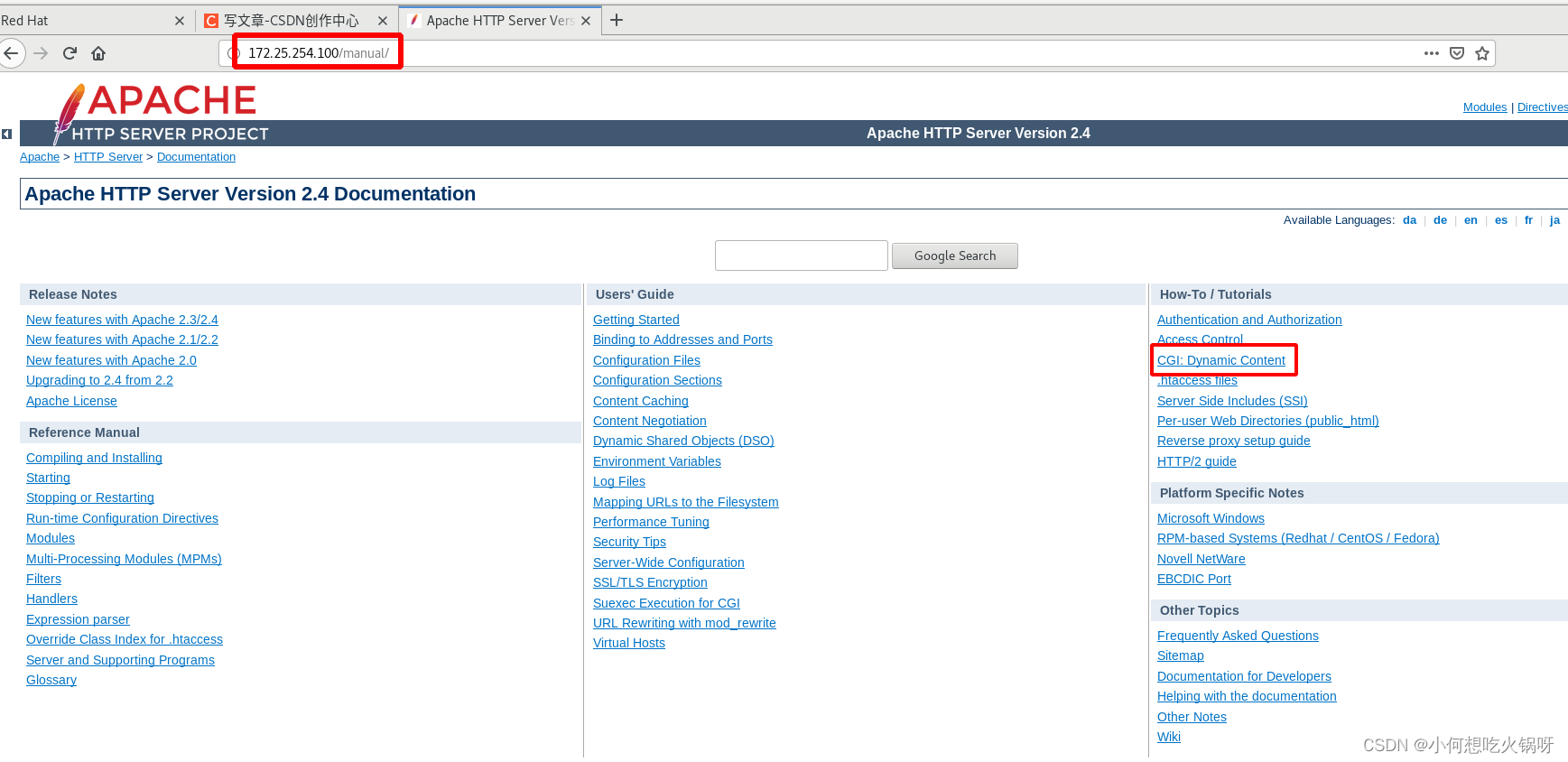Screen dimensions: 1568x762
Task: Follow the Apache breadcrumb link
Action: pyautogui.click(x=40, y=157)
